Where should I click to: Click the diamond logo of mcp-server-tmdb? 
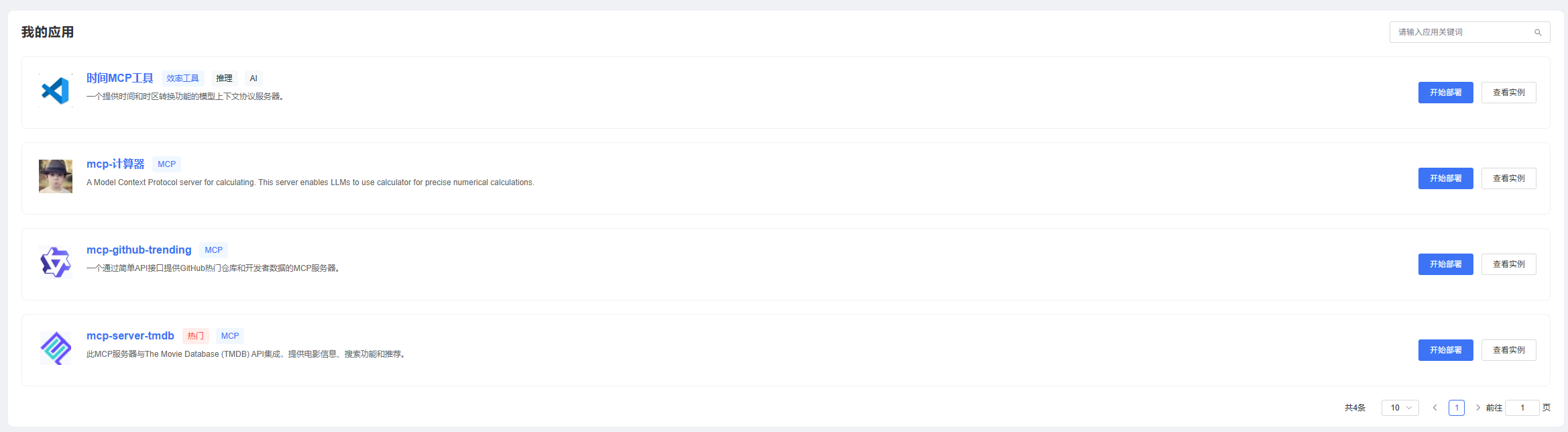[x=56, y=348]
